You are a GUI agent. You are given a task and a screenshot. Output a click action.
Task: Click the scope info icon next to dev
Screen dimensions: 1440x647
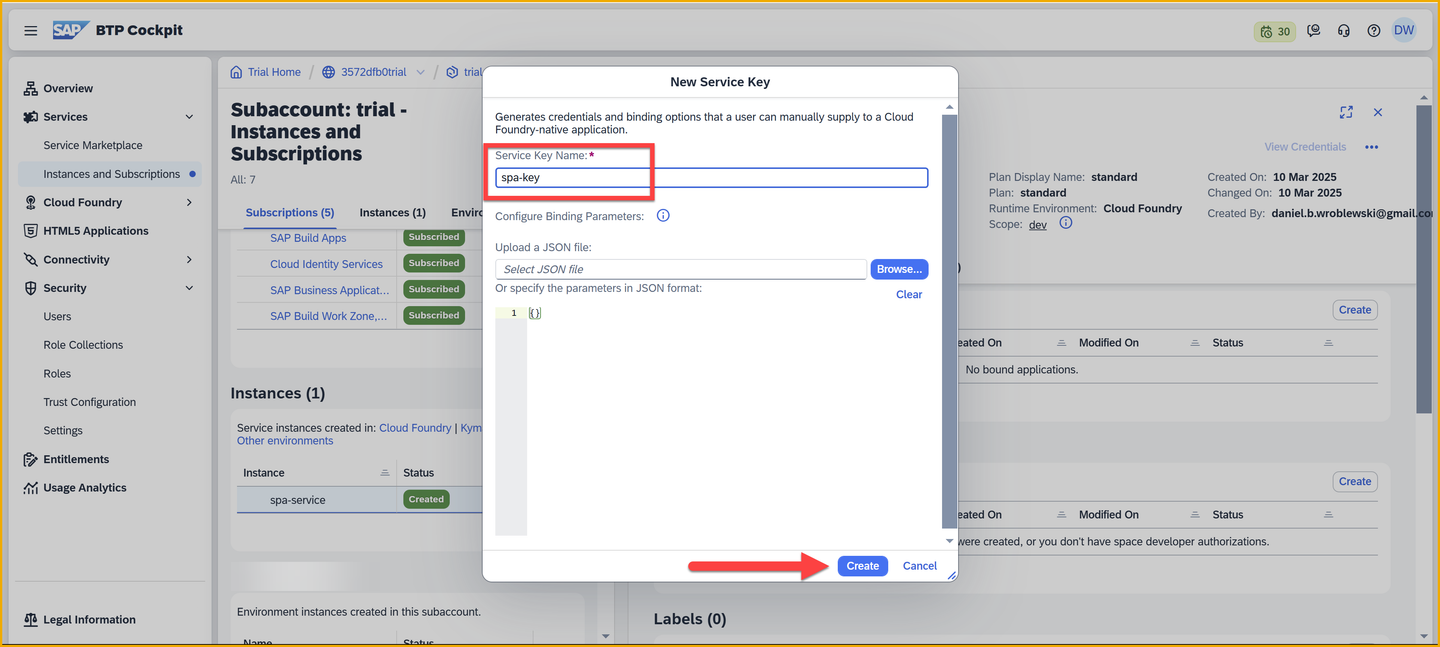1066,224
